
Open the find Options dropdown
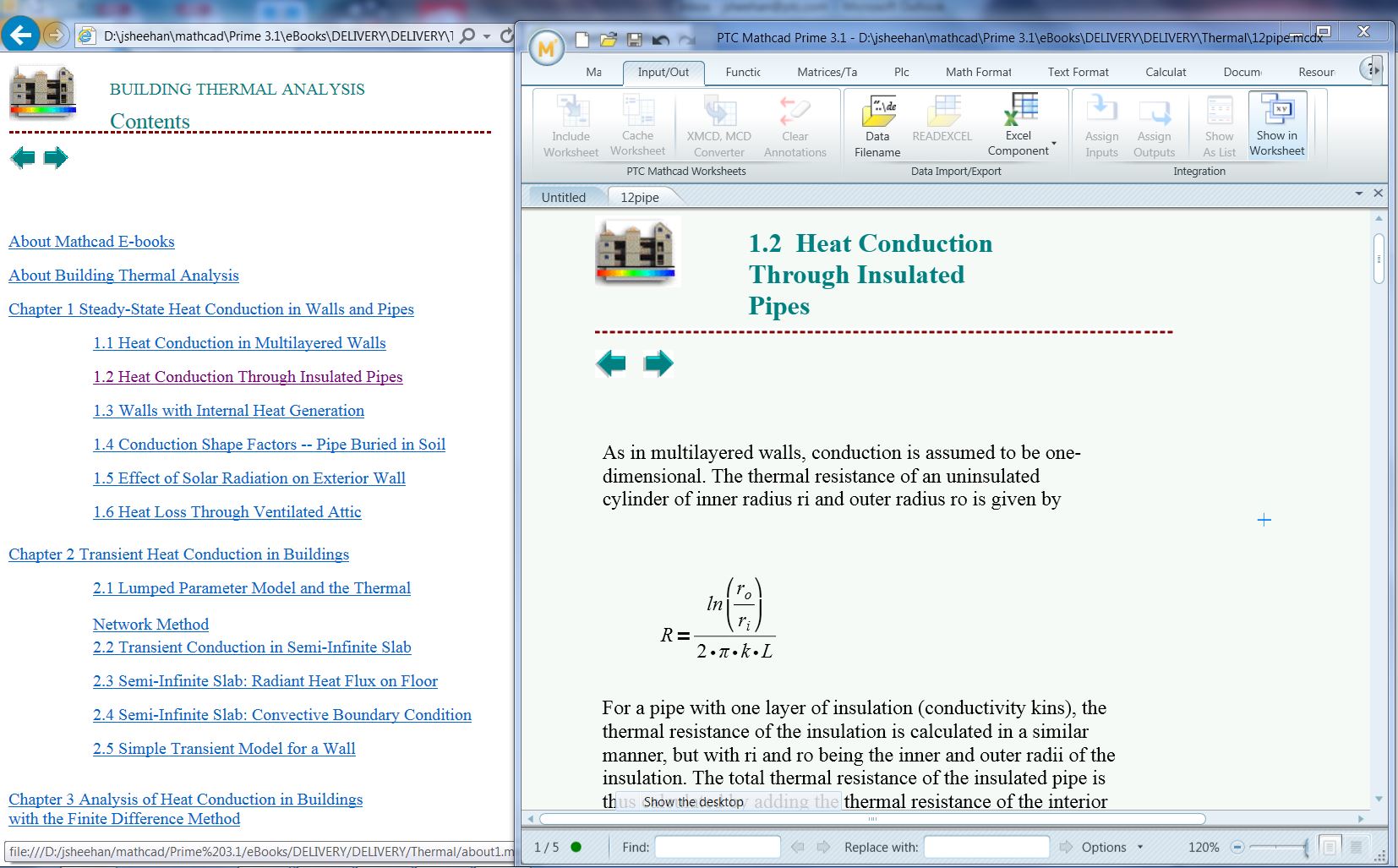coord(1111,847)
